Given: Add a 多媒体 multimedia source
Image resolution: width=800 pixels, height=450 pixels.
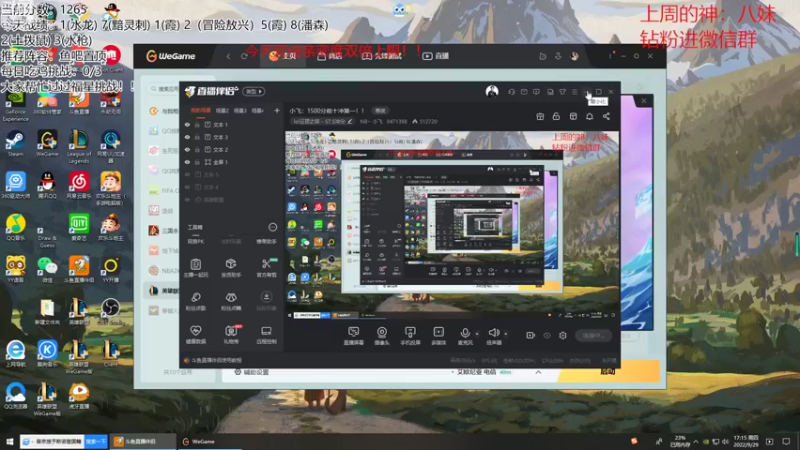Looking at the screenshot, I should tap(439, 336).
